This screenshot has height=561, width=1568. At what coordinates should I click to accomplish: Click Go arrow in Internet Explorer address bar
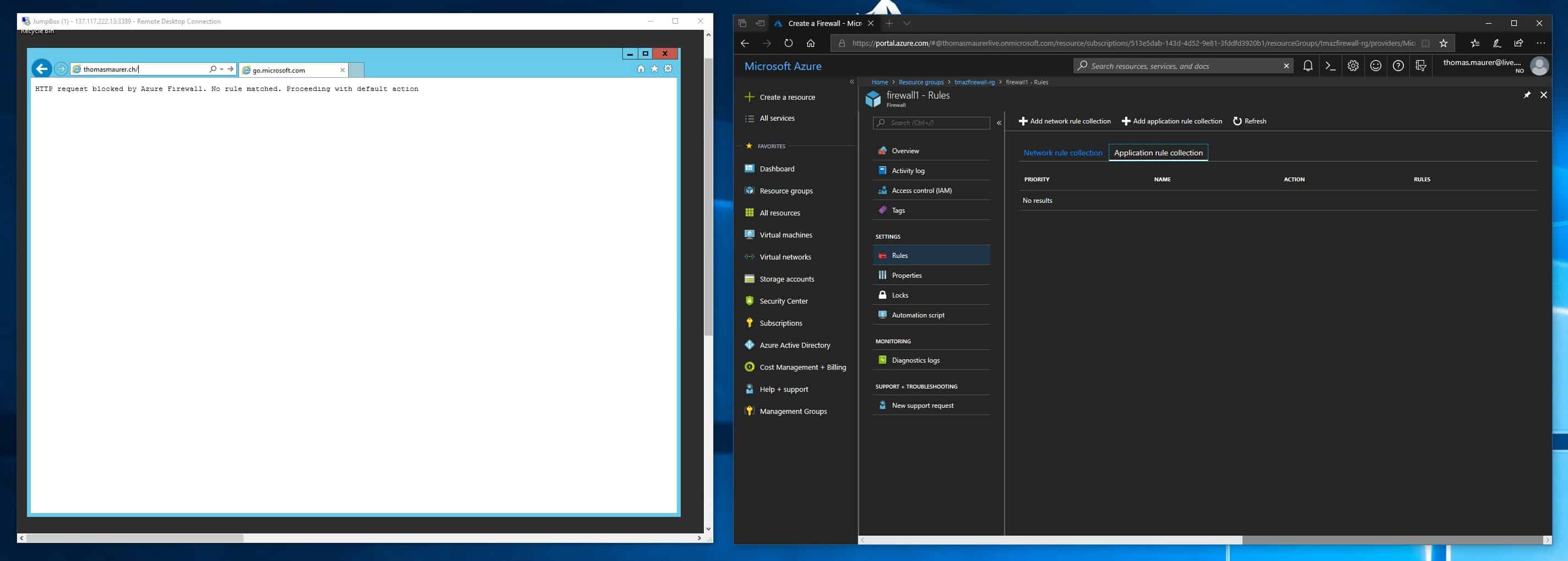pos(231,69)
